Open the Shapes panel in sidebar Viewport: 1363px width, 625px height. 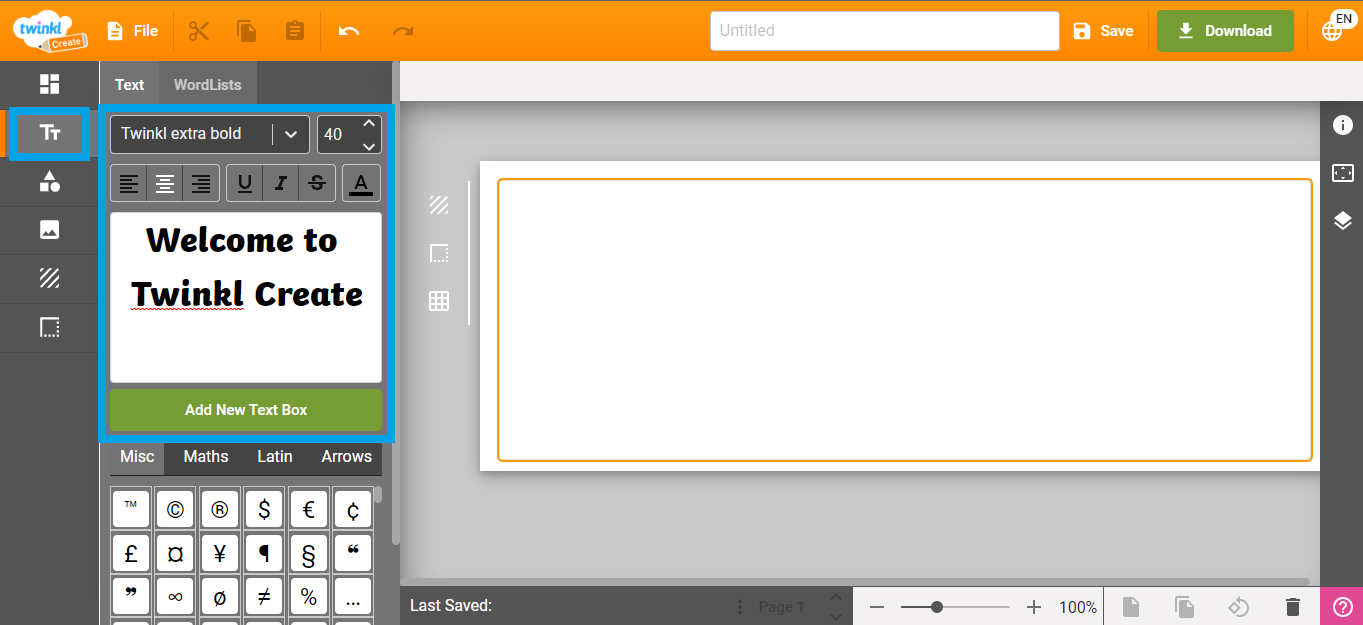[x=49, y=181]
